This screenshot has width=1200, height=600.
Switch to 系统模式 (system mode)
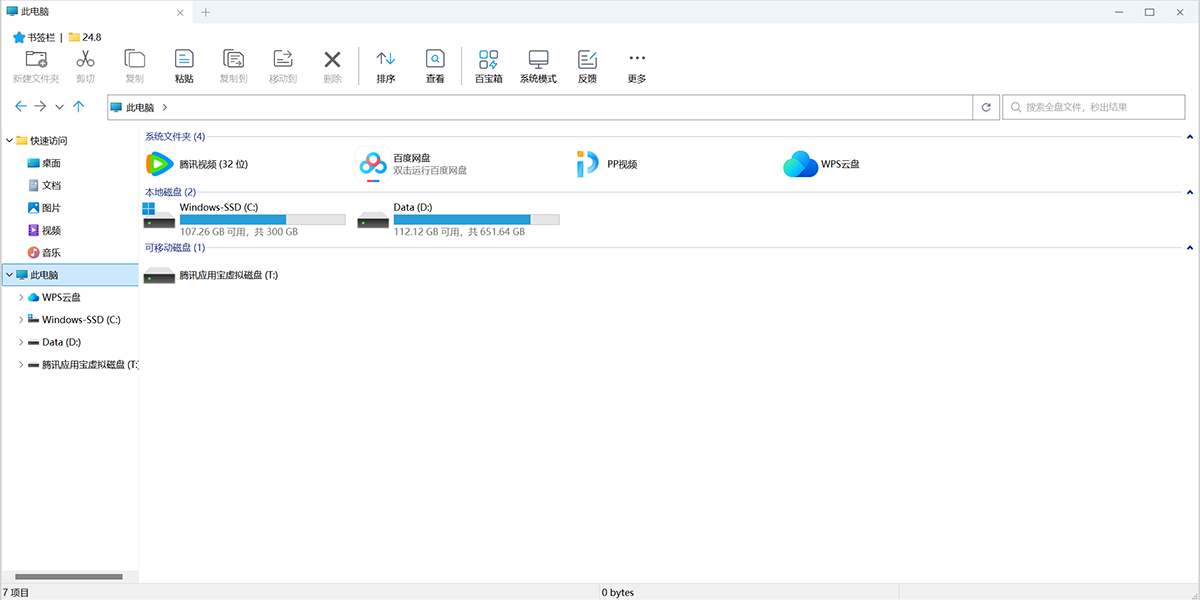[538, 59]
